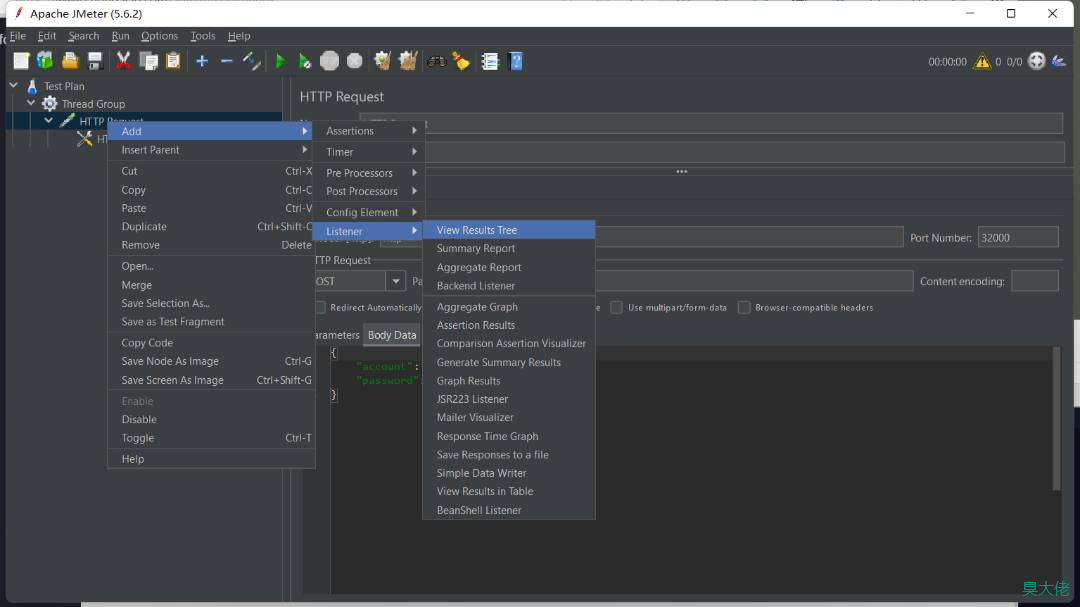Screen dimensions: 1080x607
Task: Expand the Assertions submenu
Action: (368, 131)
